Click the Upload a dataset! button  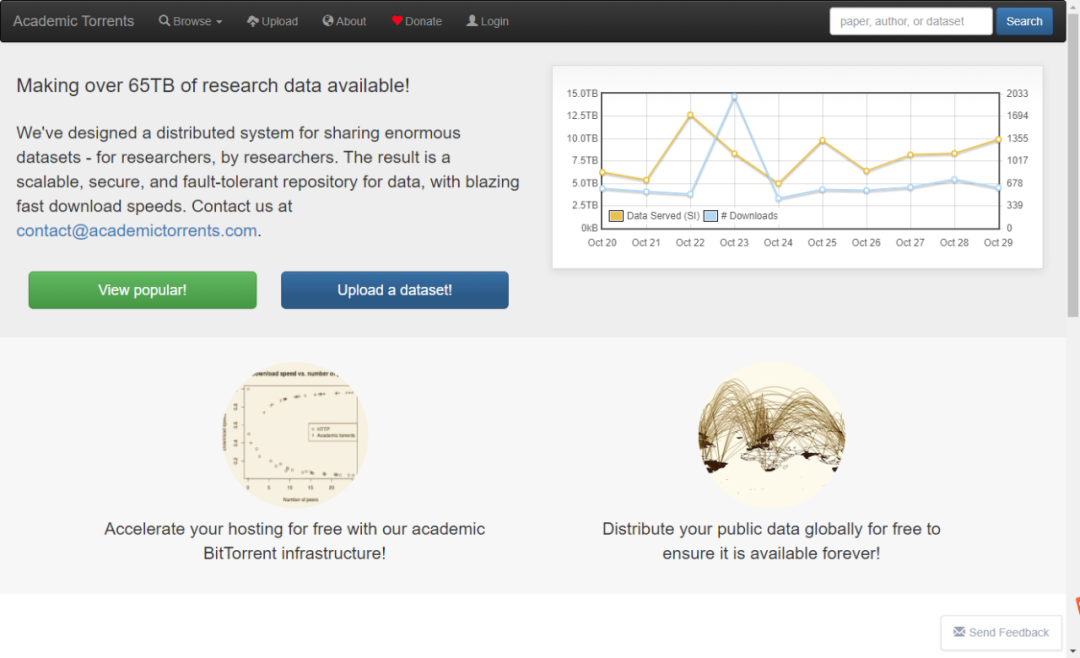tap(394, 290)
